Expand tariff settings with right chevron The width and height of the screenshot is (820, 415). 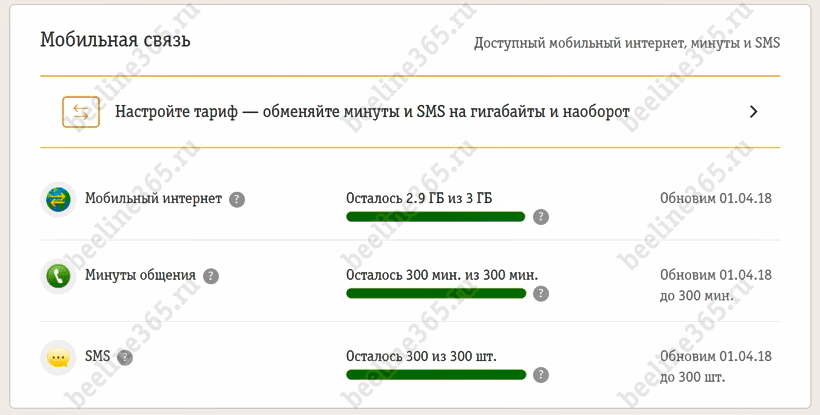[x=754, y=112]
